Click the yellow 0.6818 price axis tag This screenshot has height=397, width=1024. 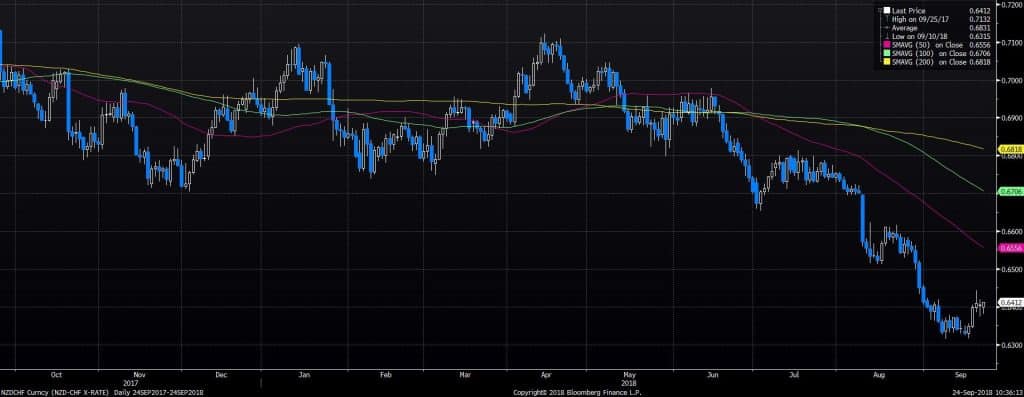click(x=1009, y=149)
